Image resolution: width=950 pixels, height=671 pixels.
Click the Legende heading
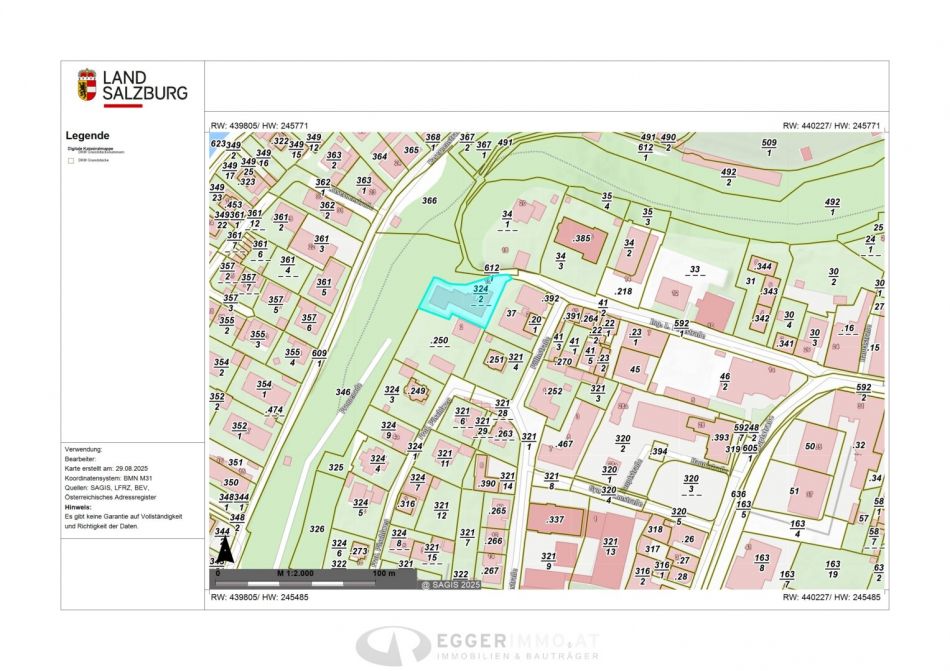click(88, 136)
